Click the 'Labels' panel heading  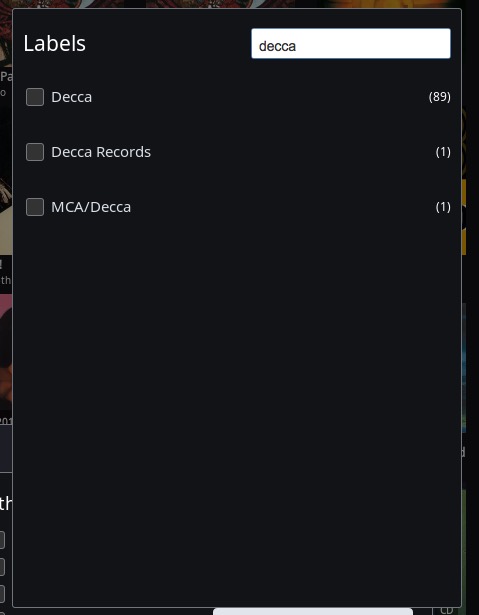click(x=55, y=43)
